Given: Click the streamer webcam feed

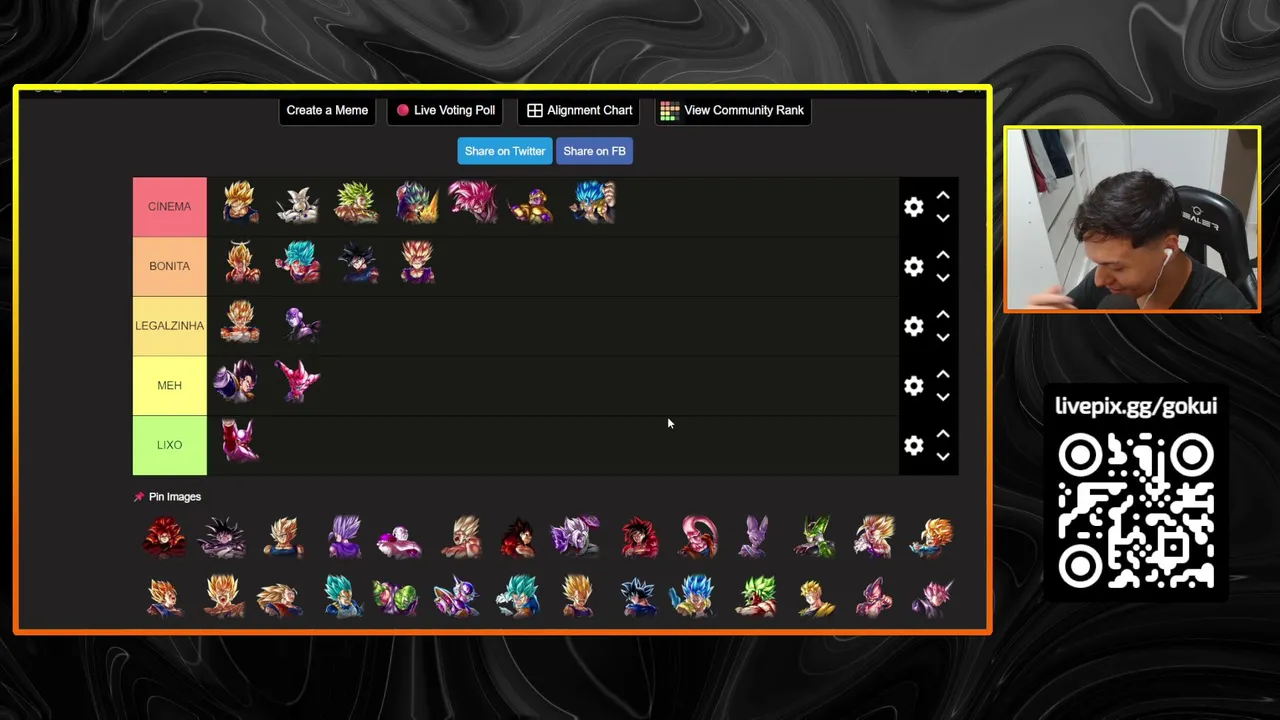Looking at the screenshot, I should (1132, 219).
